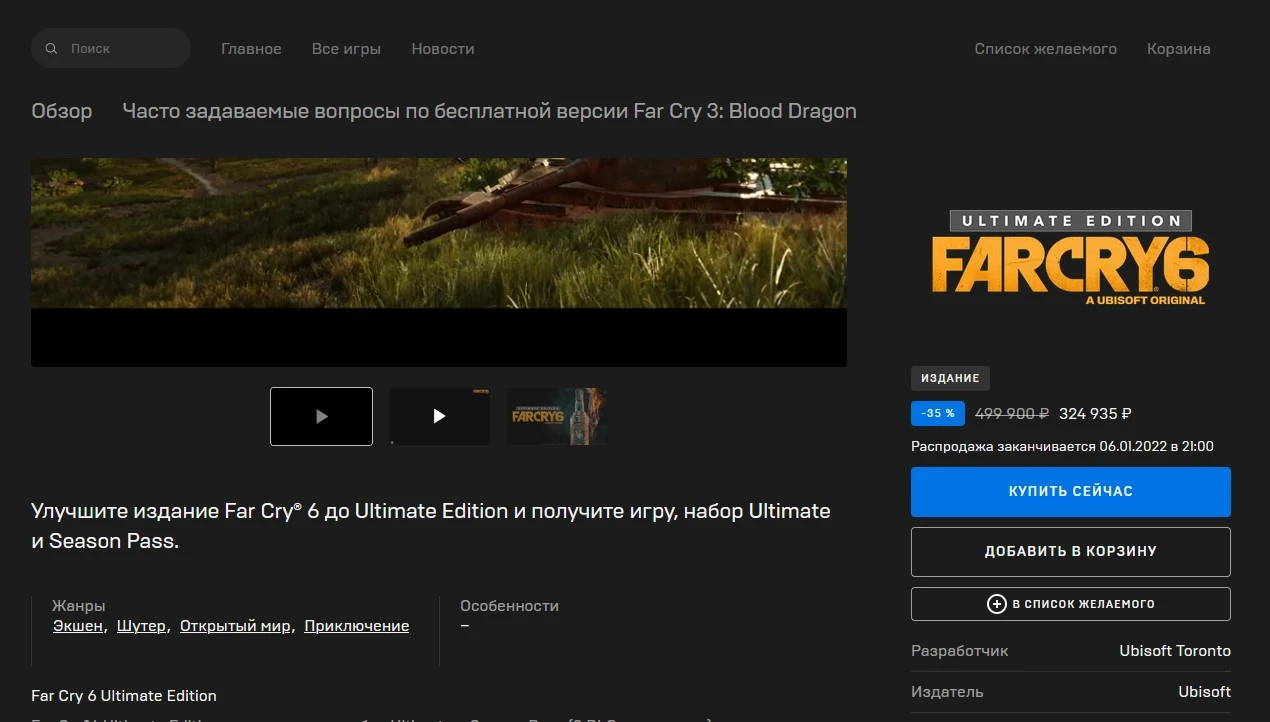Open the Приключение genre link

point(357,626)
